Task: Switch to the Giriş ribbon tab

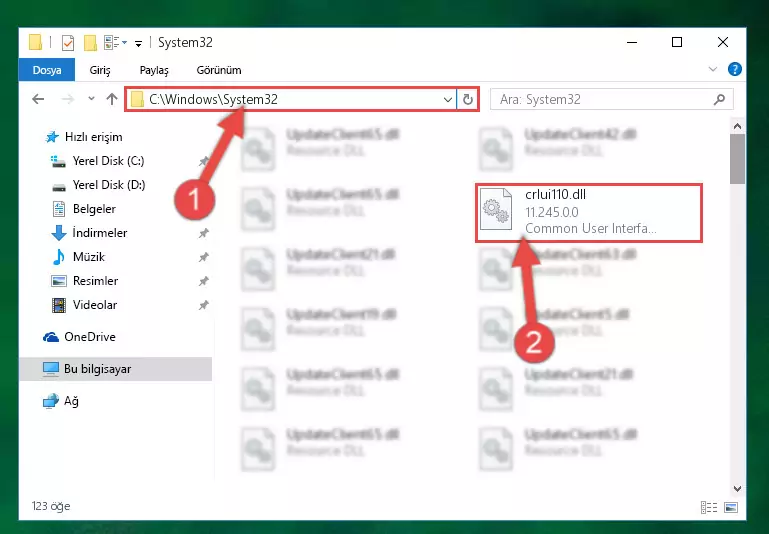Action: pos(100,70)
